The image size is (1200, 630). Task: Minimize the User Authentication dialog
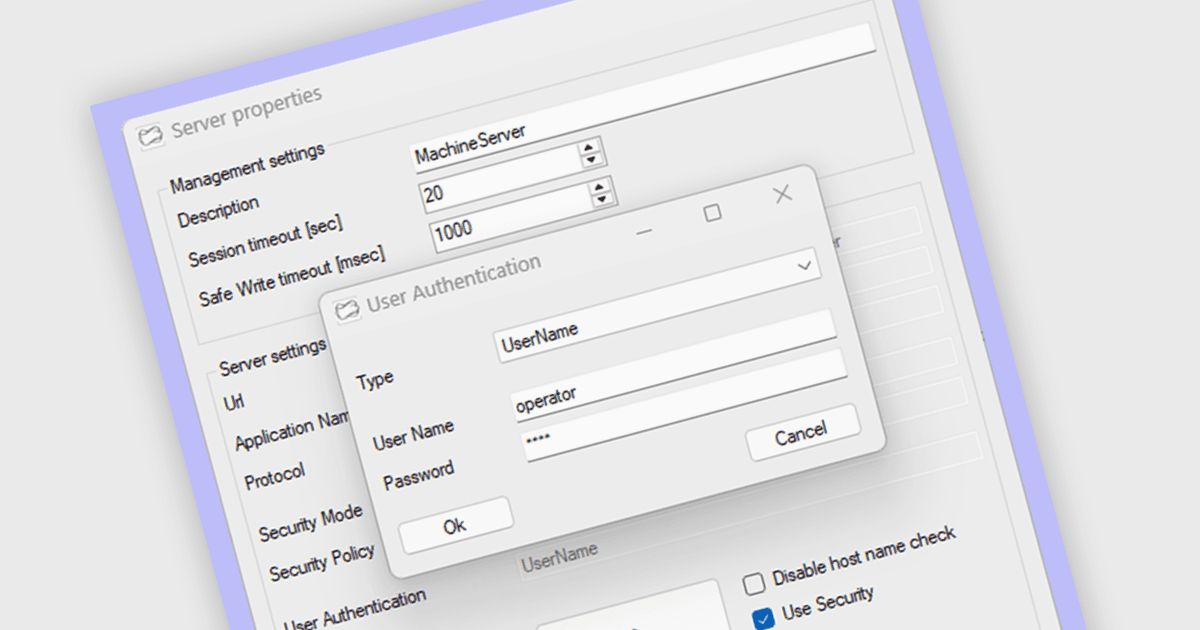(644, 231)
